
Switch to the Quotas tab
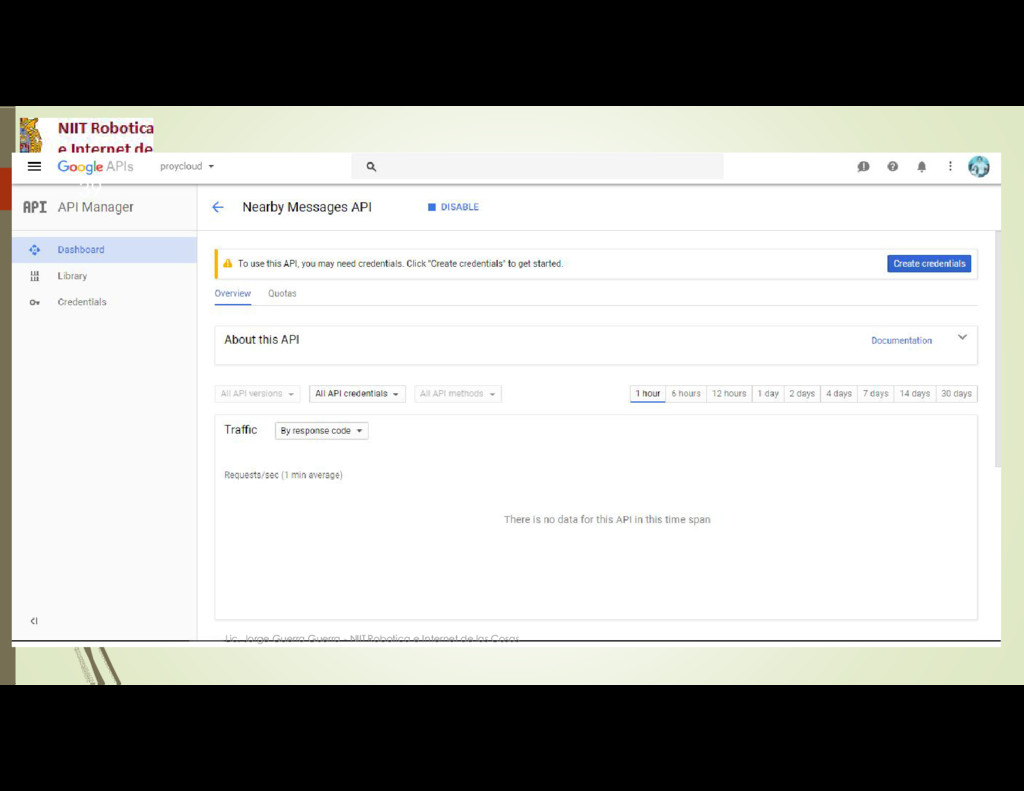[x=282, y=294]
